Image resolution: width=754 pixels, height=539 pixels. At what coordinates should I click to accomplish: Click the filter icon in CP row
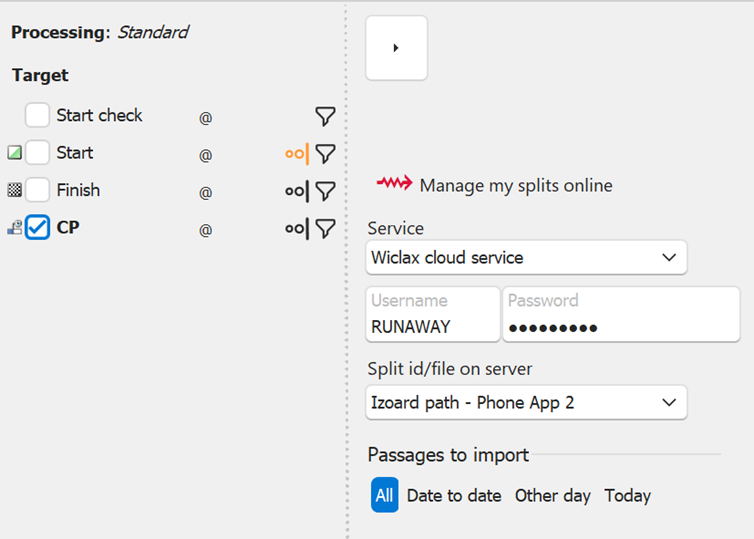click(325, 228)
